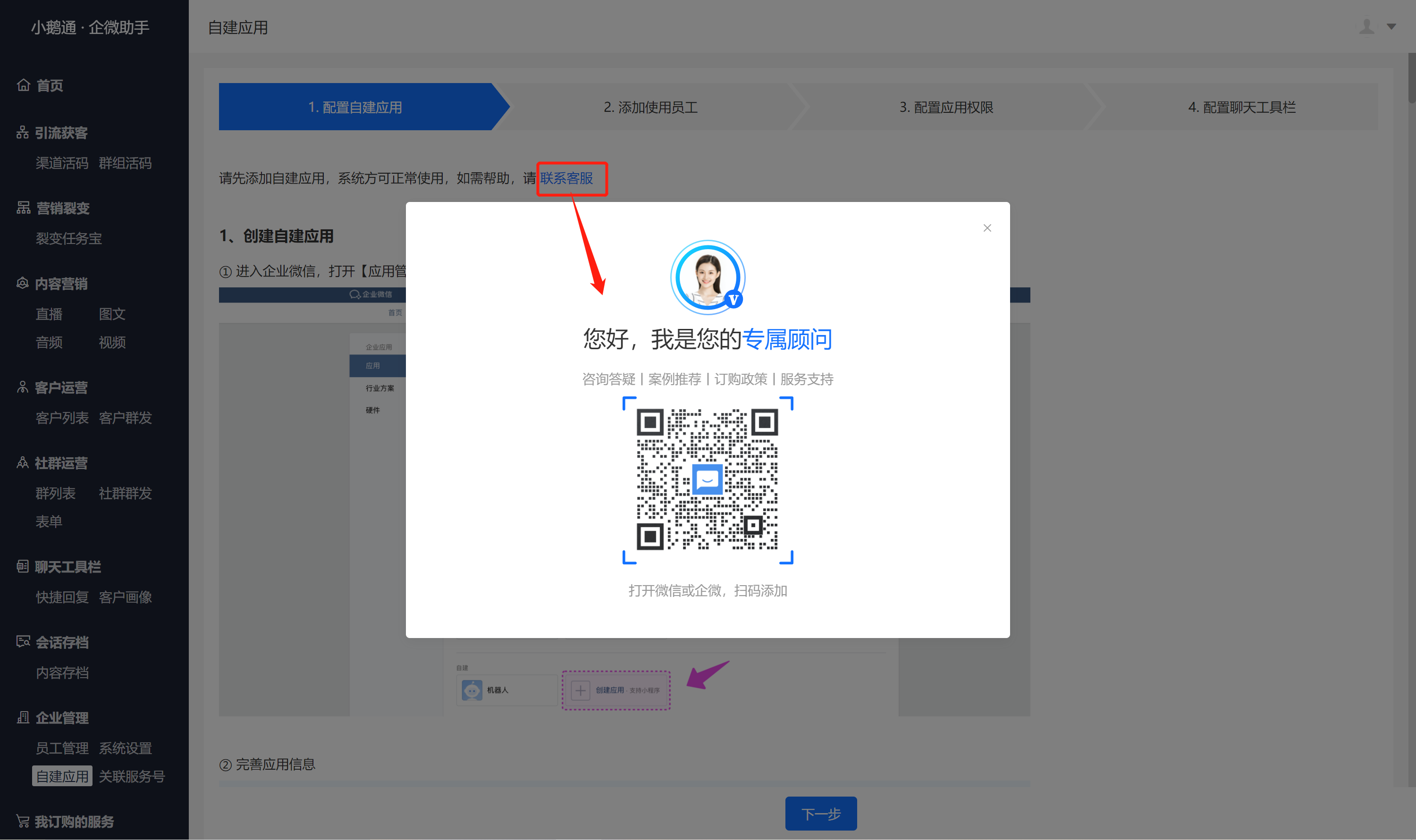The width and height of the screenshot is (1416, 840).
Task: Open 视频 under 内容营销
Action: (112, 343)
